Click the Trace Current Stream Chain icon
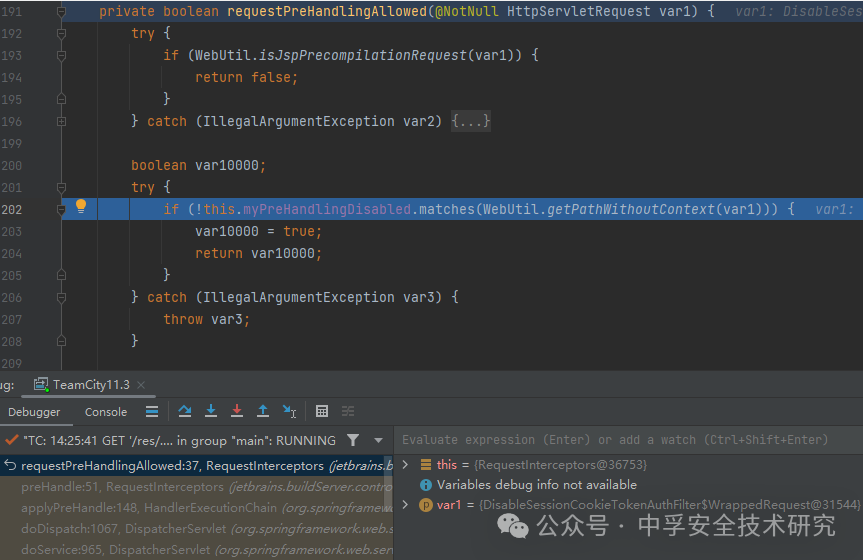863x560 pixels. 348,411
